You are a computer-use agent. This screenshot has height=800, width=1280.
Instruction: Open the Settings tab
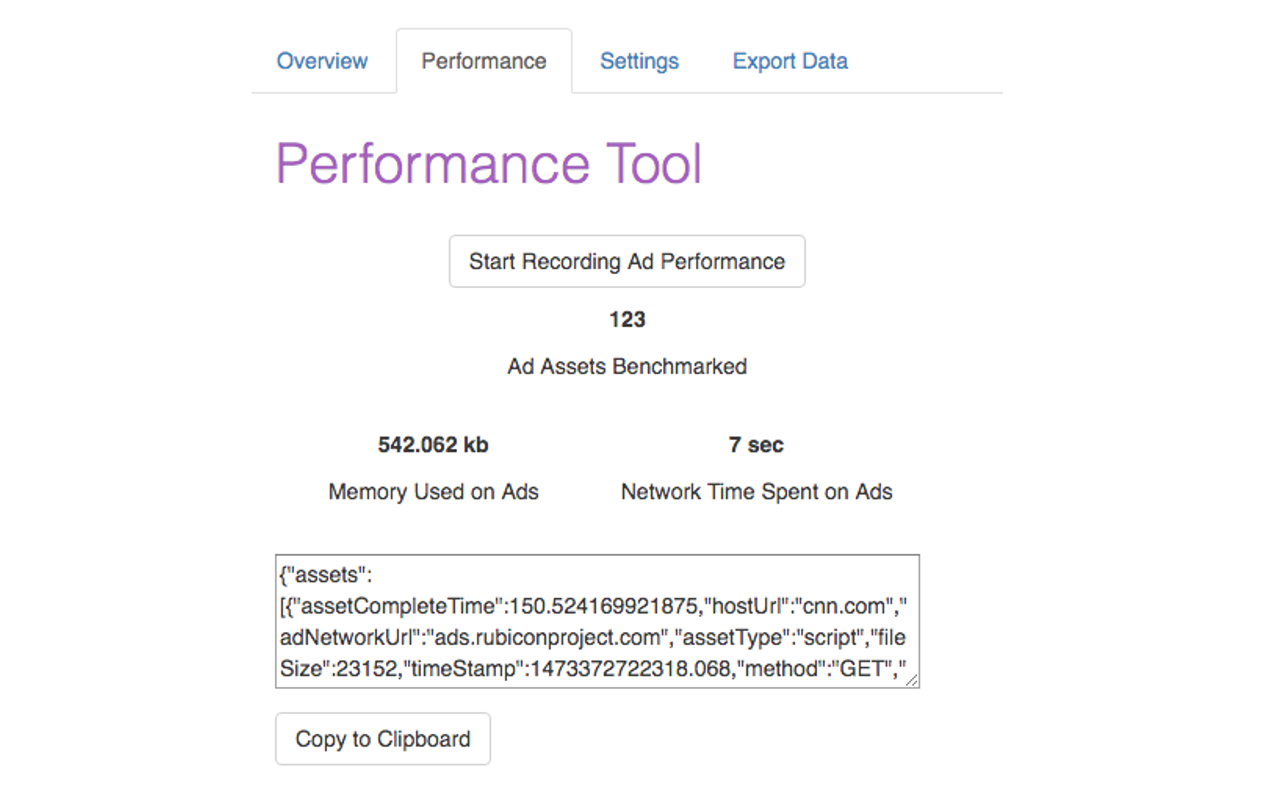pyautogui.click(x=639, y=61)
